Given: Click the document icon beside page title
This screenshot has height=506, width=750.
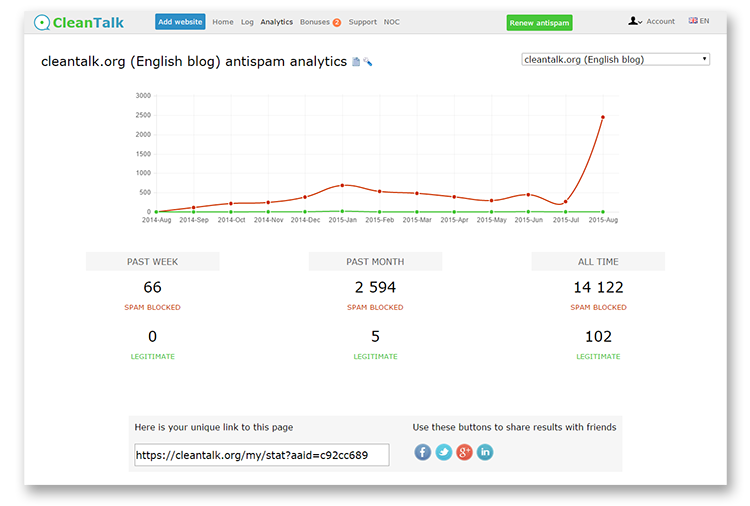Looking at the screenshot, I should 356,62.
